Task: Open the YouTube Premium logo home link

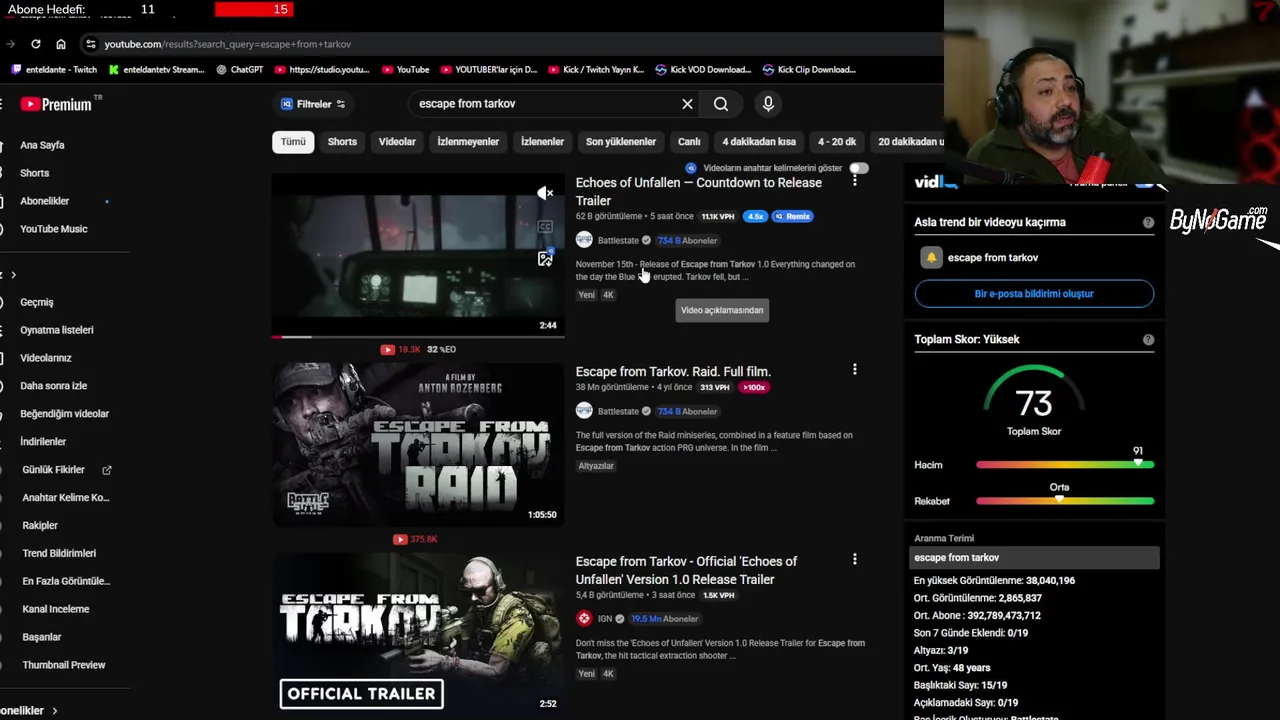Action: (x=59, y=104)
